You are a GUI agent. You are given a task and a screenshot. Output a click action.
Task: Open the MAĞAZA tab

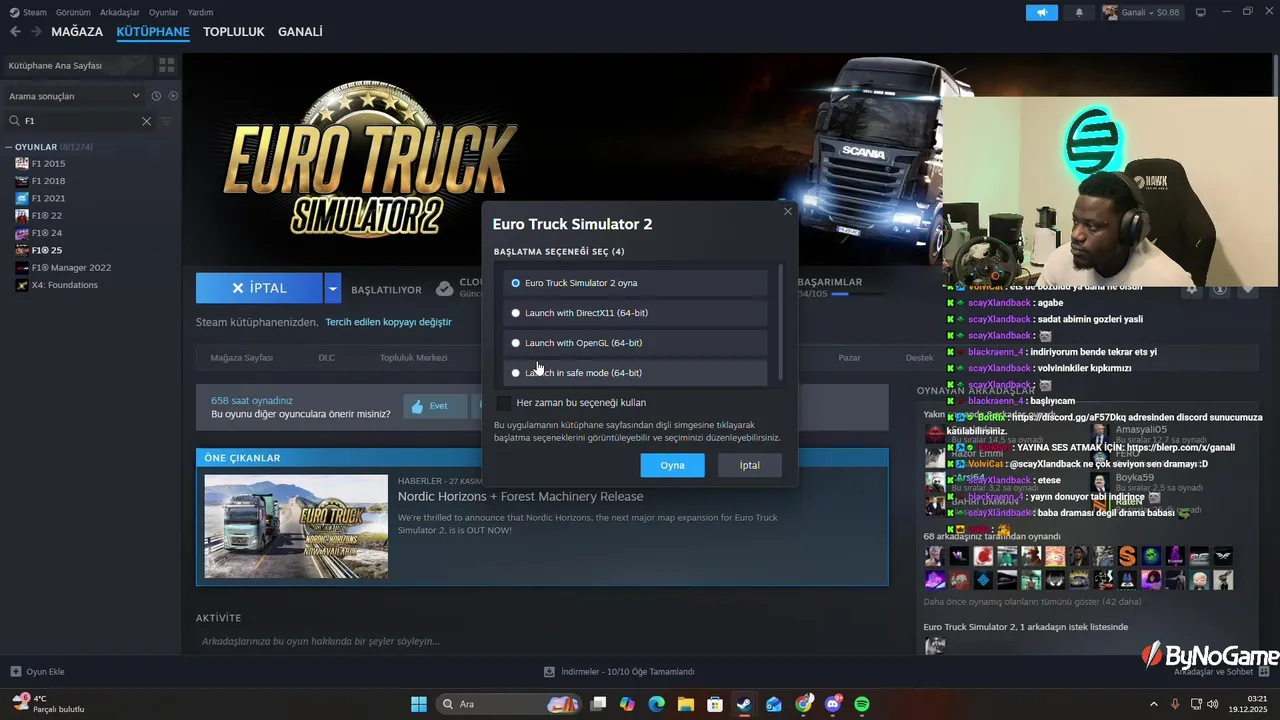(77, 32)
